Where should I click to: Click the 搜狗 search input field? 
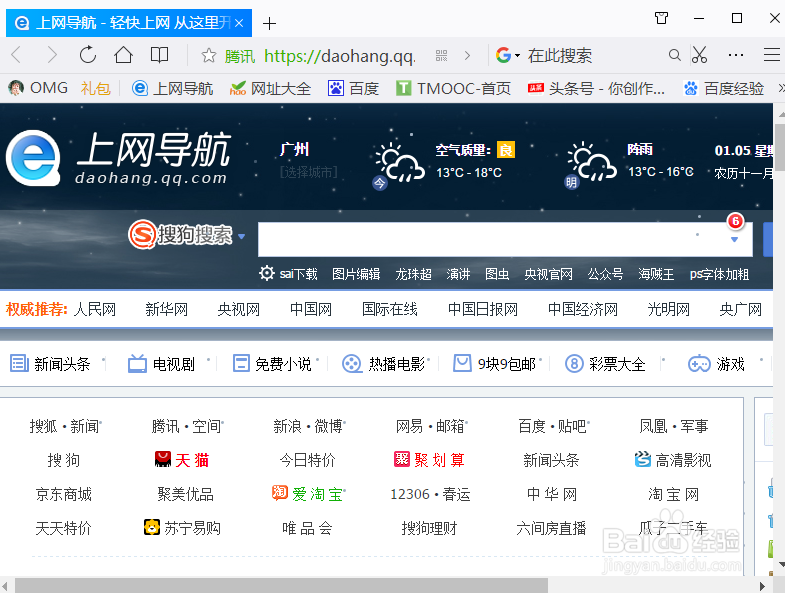click(x=505, y=239)
